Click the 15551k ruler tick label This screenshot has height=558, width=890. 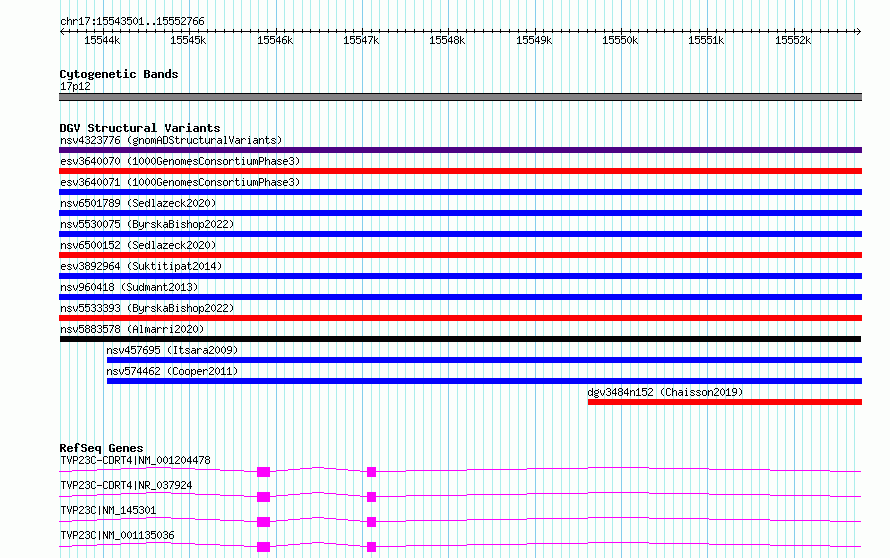(x=706, y=40)
